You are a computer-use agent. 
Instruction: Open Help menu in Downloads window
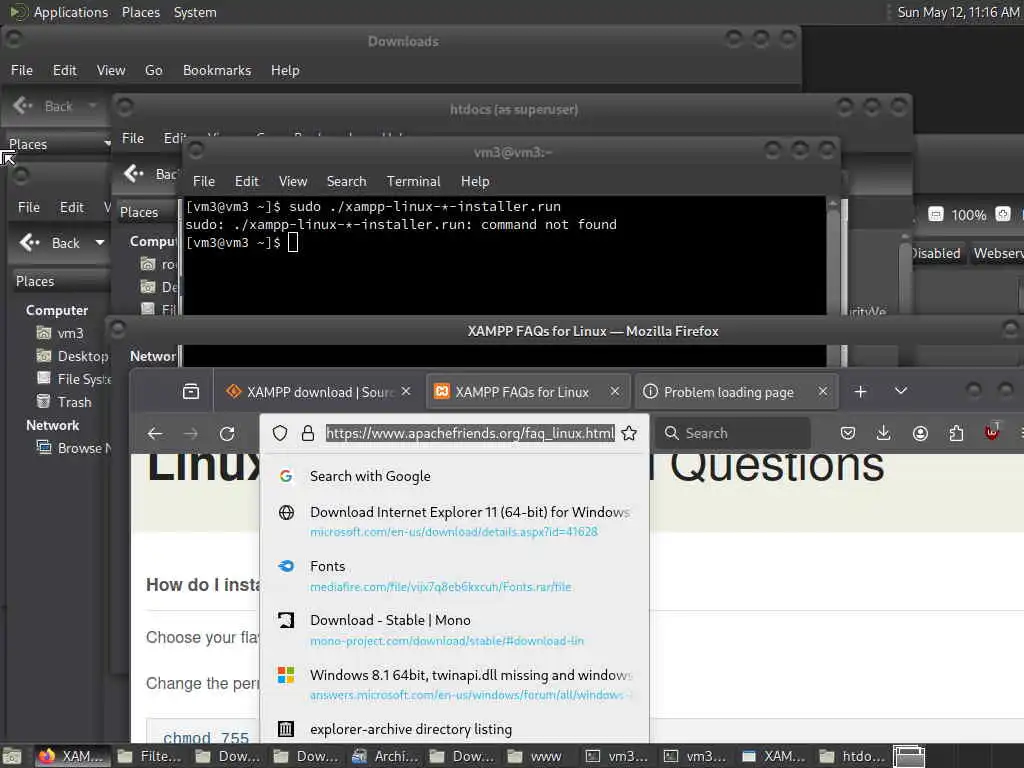[x=285, y=71]
